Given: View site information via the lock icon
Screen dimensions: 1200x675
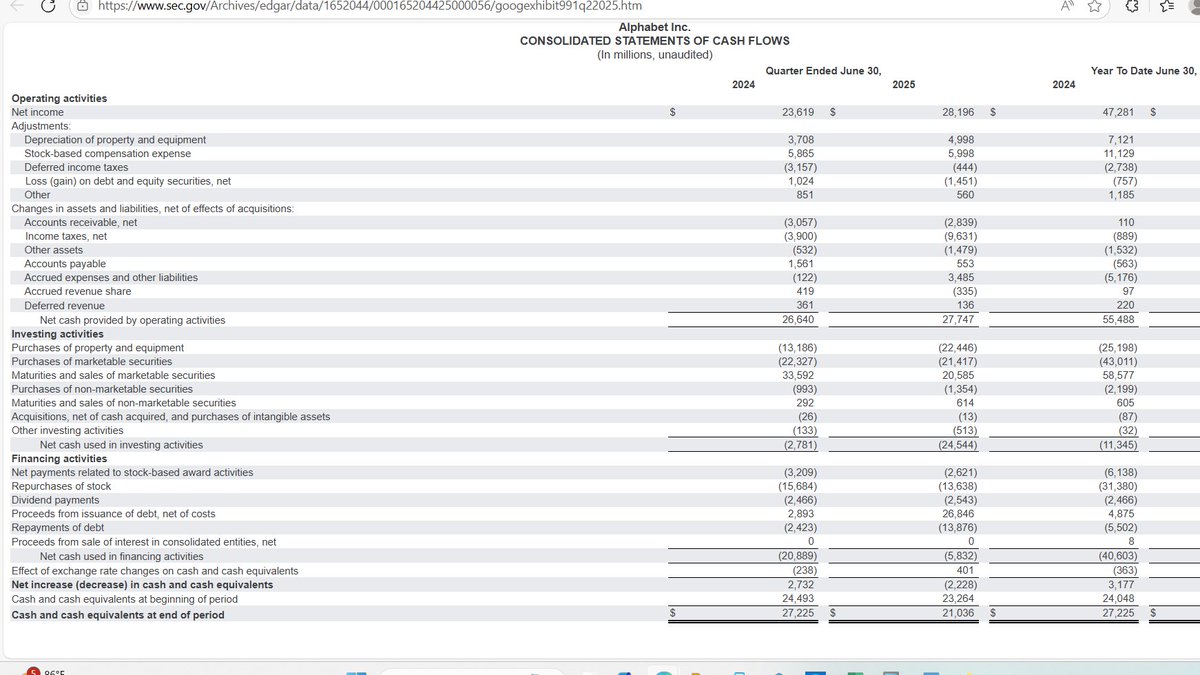Looking at the screenshot, I should tap(85, 6).
